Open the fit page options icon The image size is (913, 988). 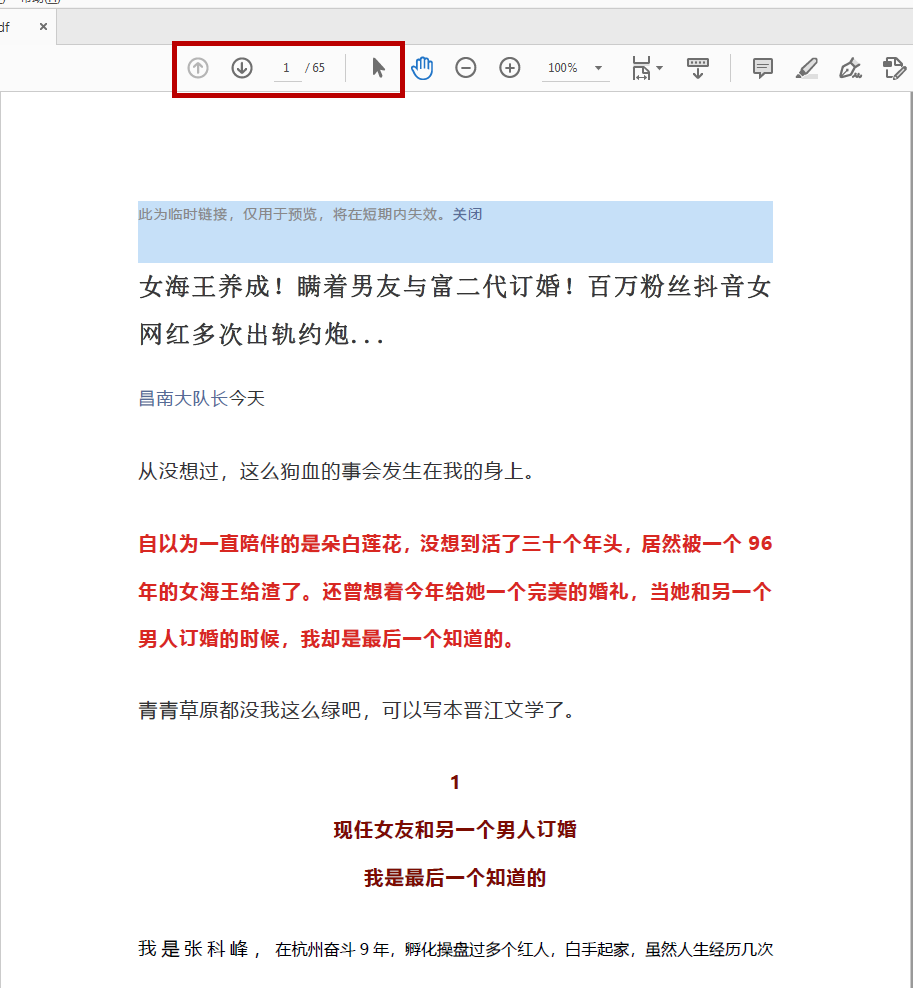click(641, 68)
